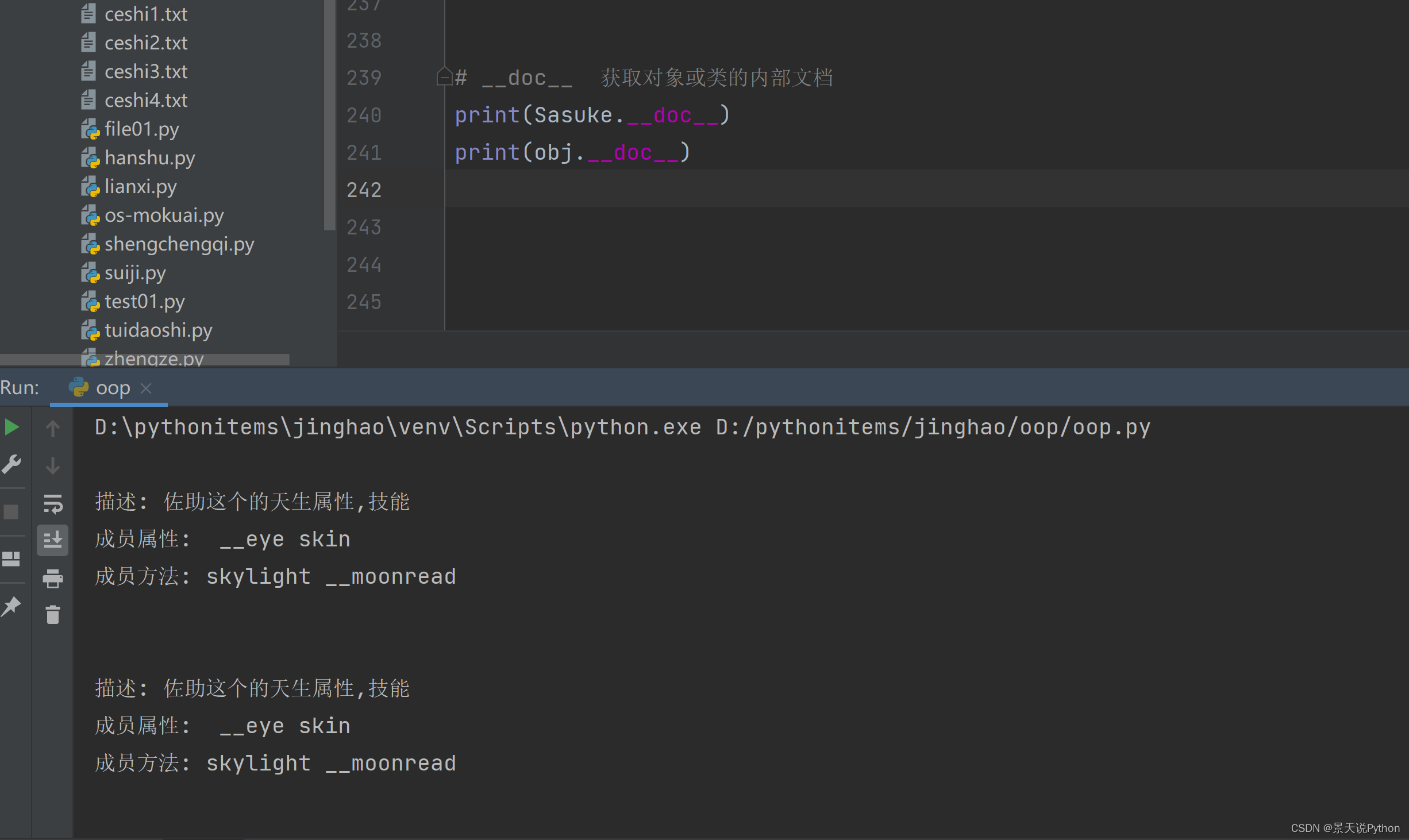Select shengchengqi.py in the project tree

click(179, 244)
